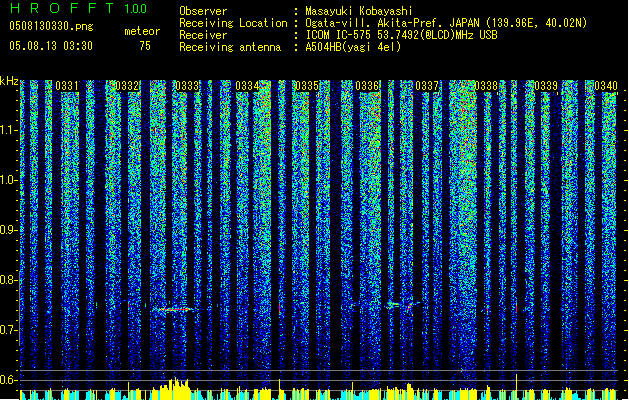Click the Receiver ICOM IC-575 line
Screen dimensions: 629x400
click(338, 35)
